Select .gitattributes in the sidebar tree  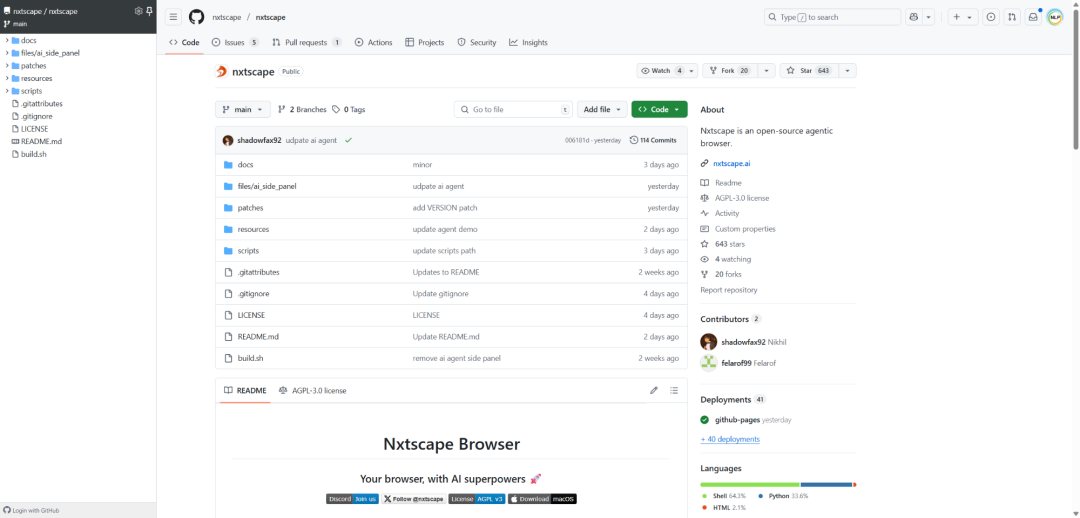[x=41, y=103]
